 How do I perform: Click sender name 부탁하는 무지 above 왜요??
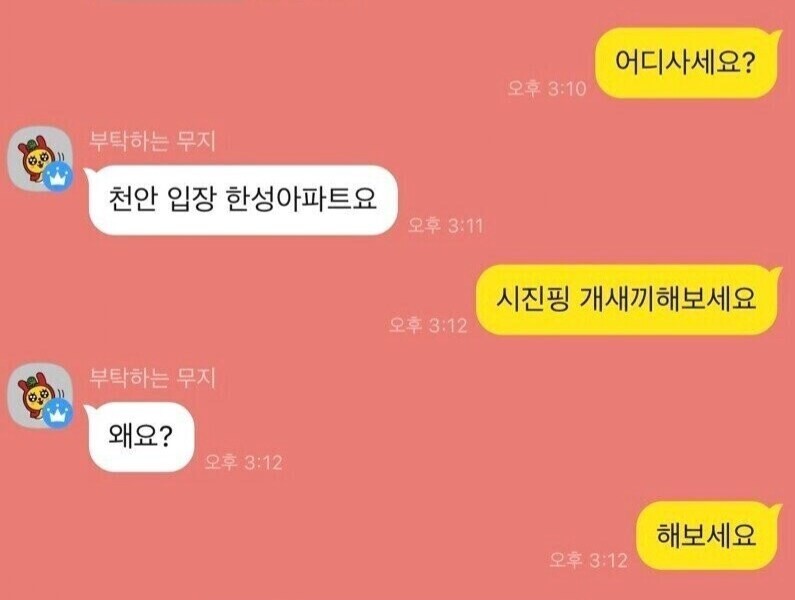152,377
